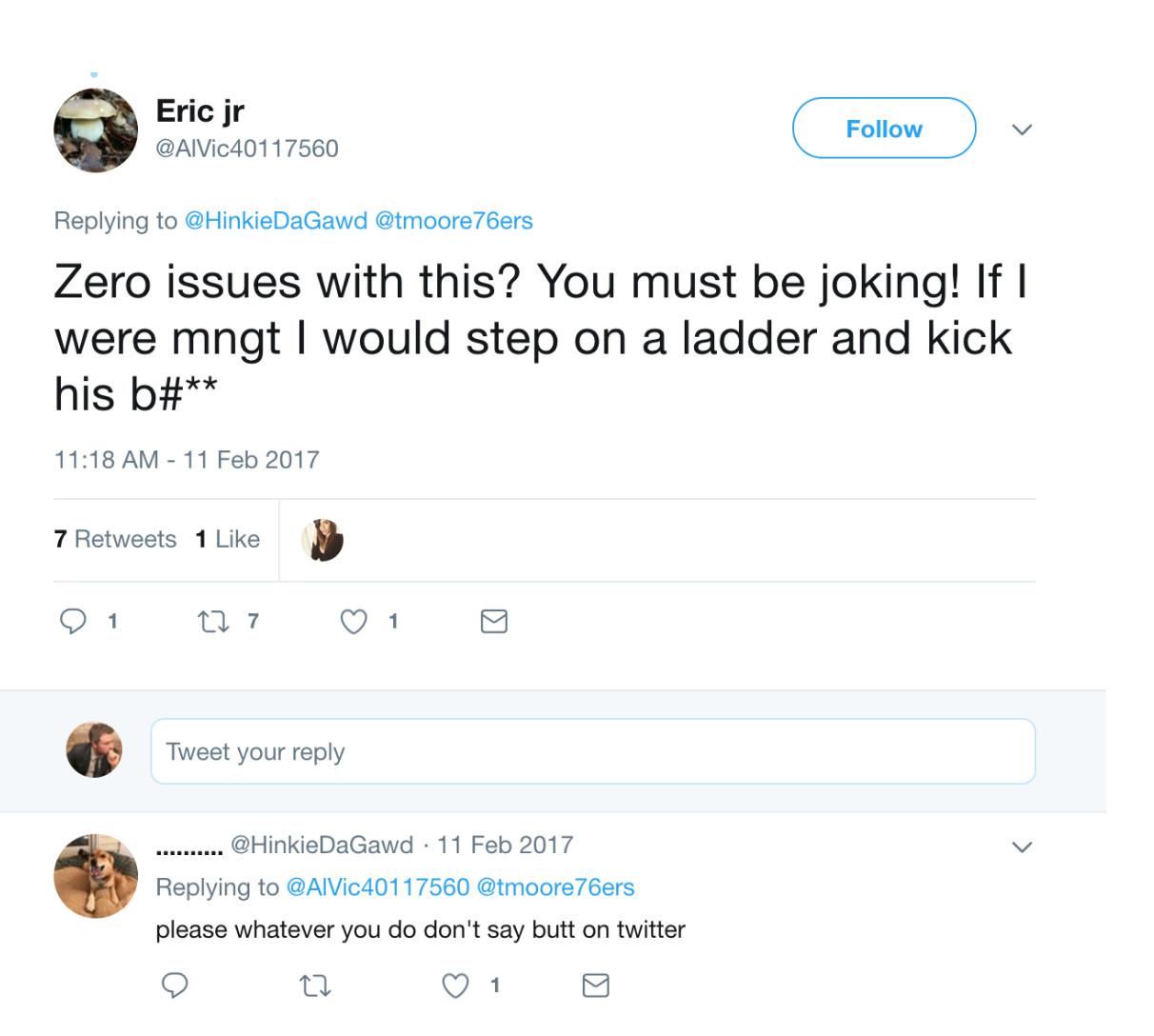Open the avatar of the user who liked
Image resolution: width=1154 pixels, height=1036 pixels.
tap(322, 540)
